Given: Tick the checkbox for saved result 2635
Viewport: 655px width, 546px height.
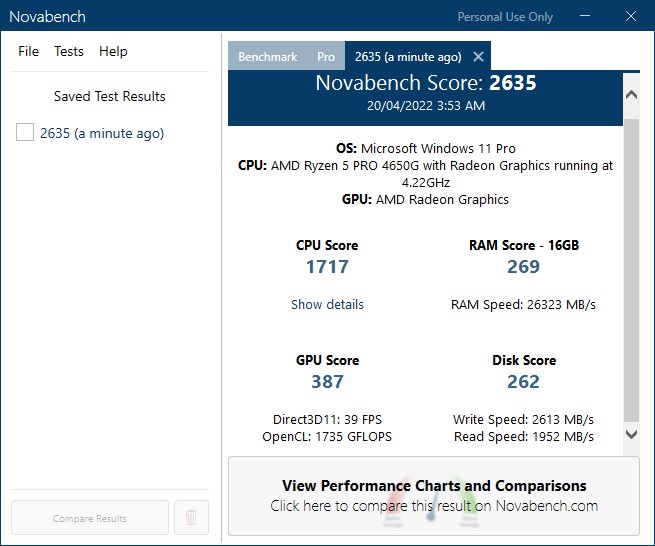Looking at the screenshot, I should (x=25, y=132).
